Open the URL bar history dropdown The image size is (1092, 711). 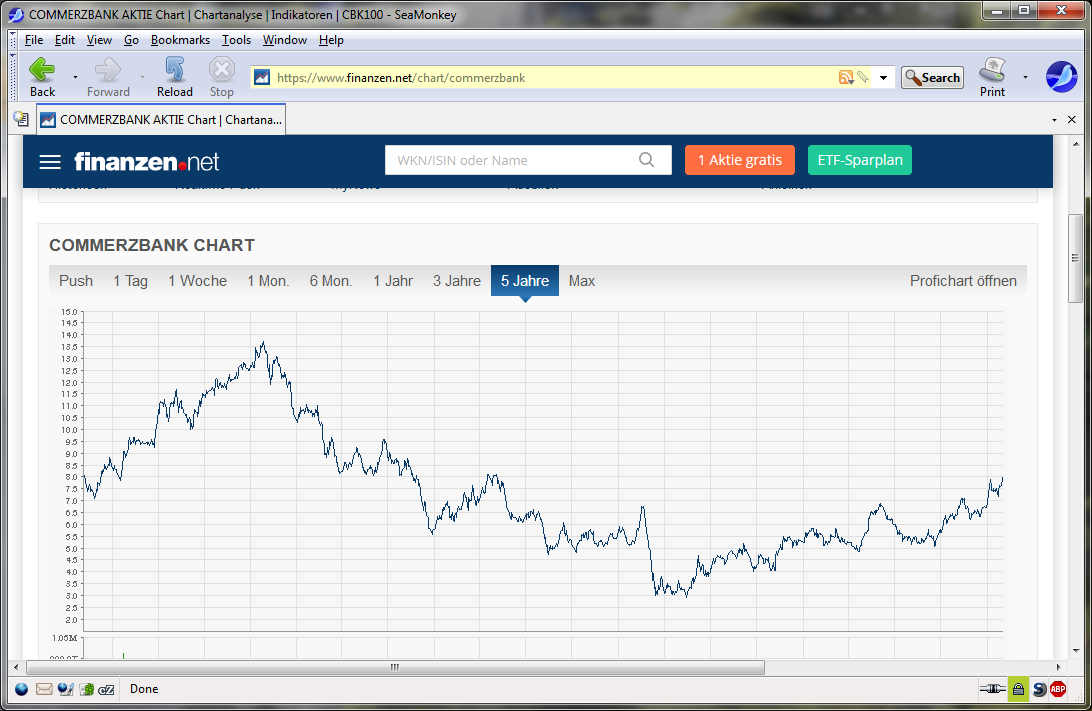coord(883,77)
